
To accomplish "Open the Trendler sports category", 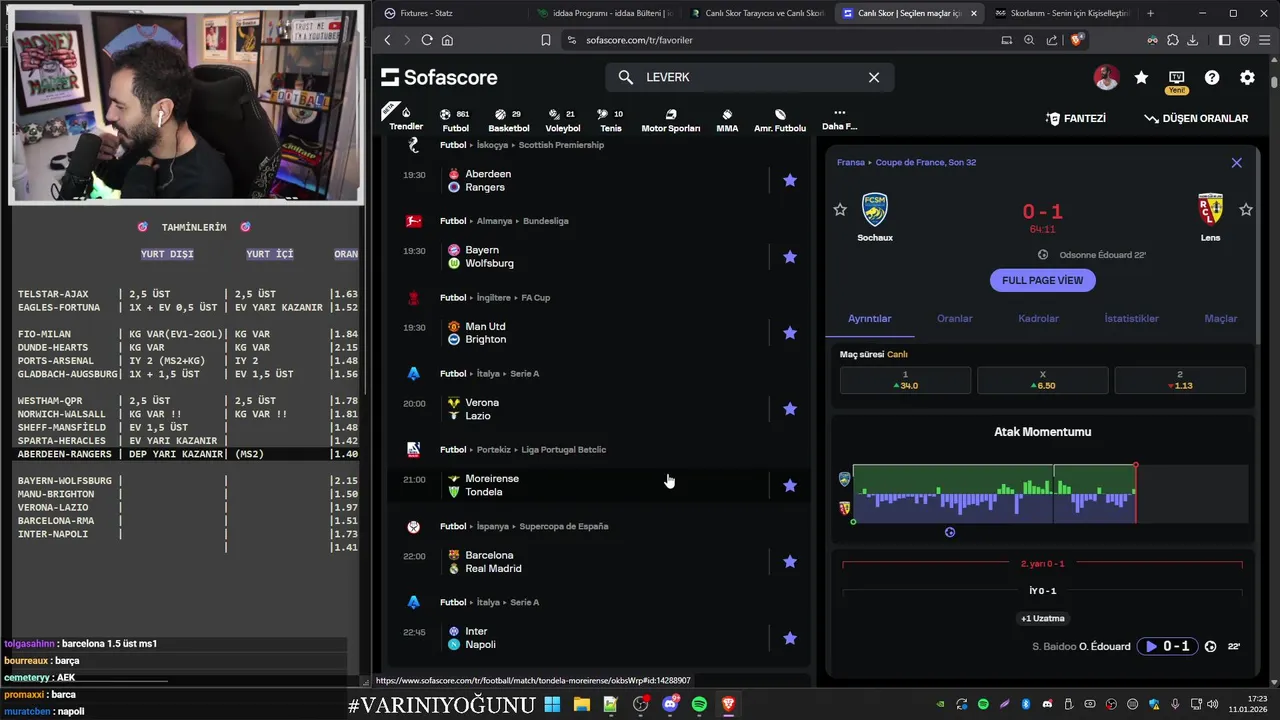I will coord(406,118).
